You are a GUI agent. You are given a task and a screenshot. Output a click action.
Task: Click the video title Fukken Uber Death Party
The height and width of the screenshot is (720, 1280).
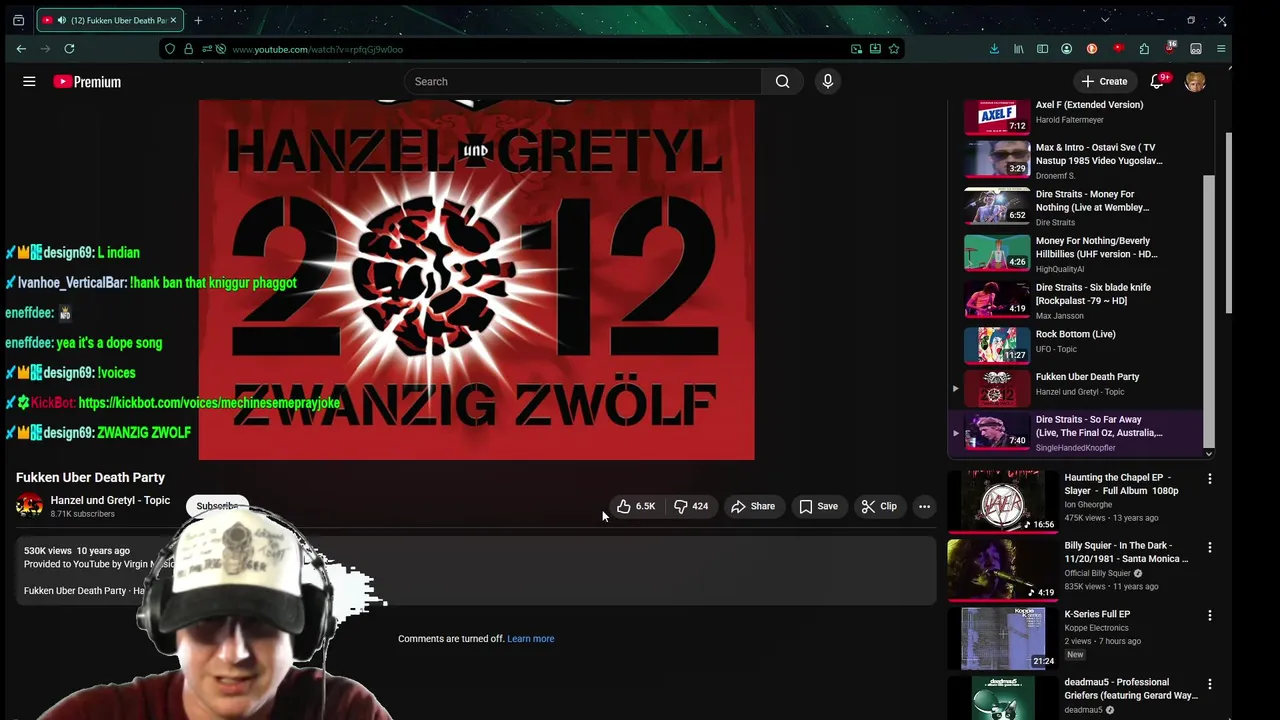pyautogui.click(x=90, y=478)
